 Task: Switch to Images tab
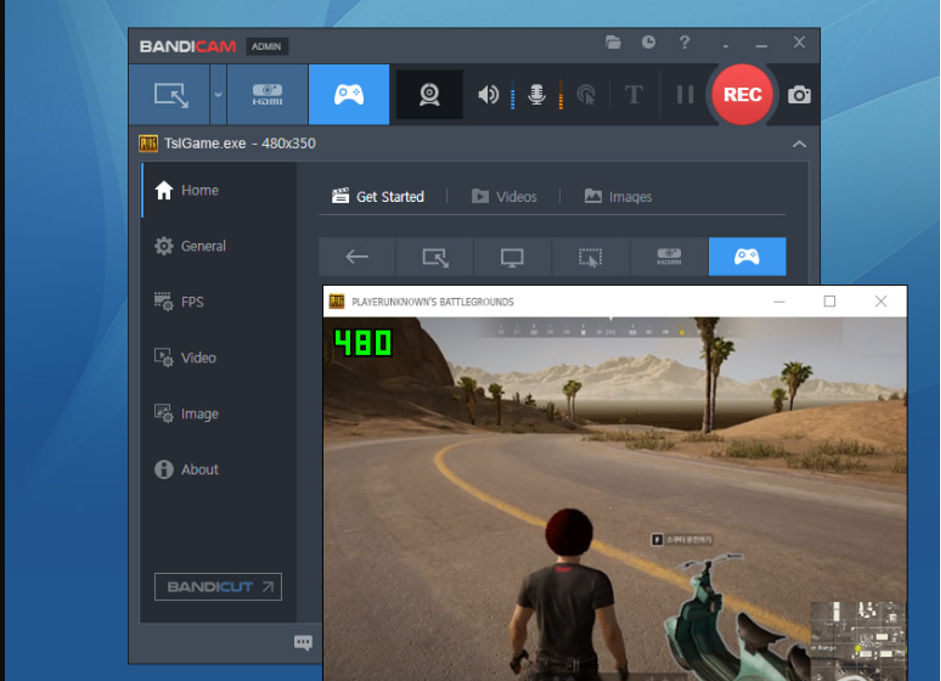coord(618,196)
